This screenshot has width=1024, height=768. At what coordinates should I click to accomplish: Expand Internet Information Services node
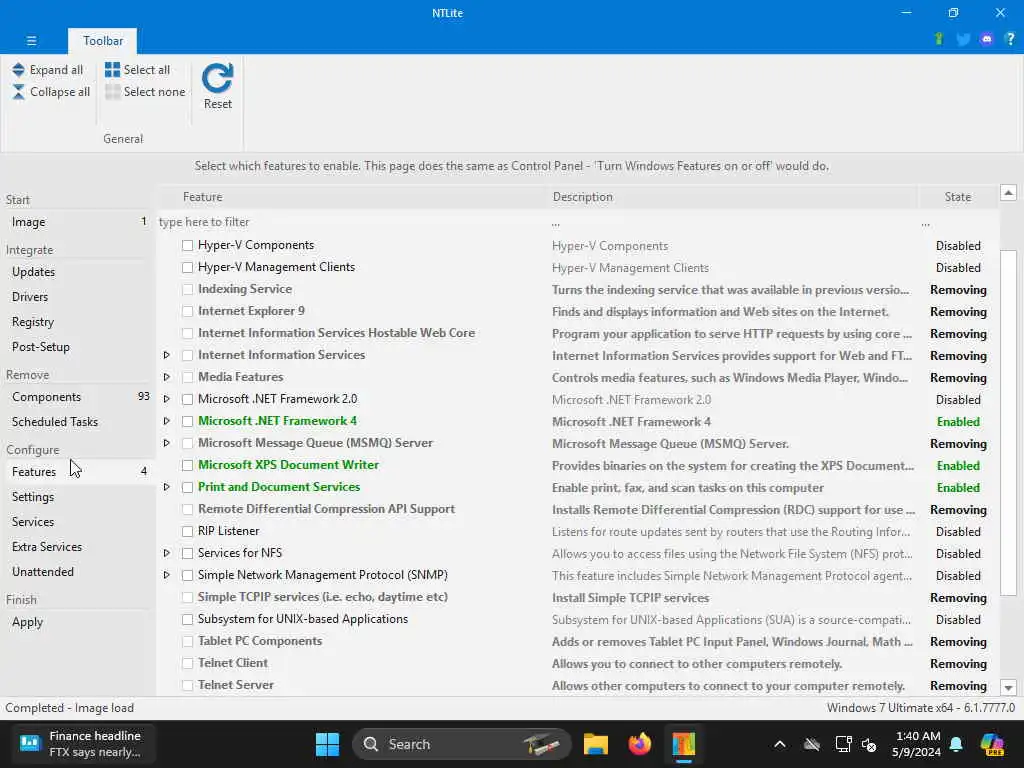(167, 355)
